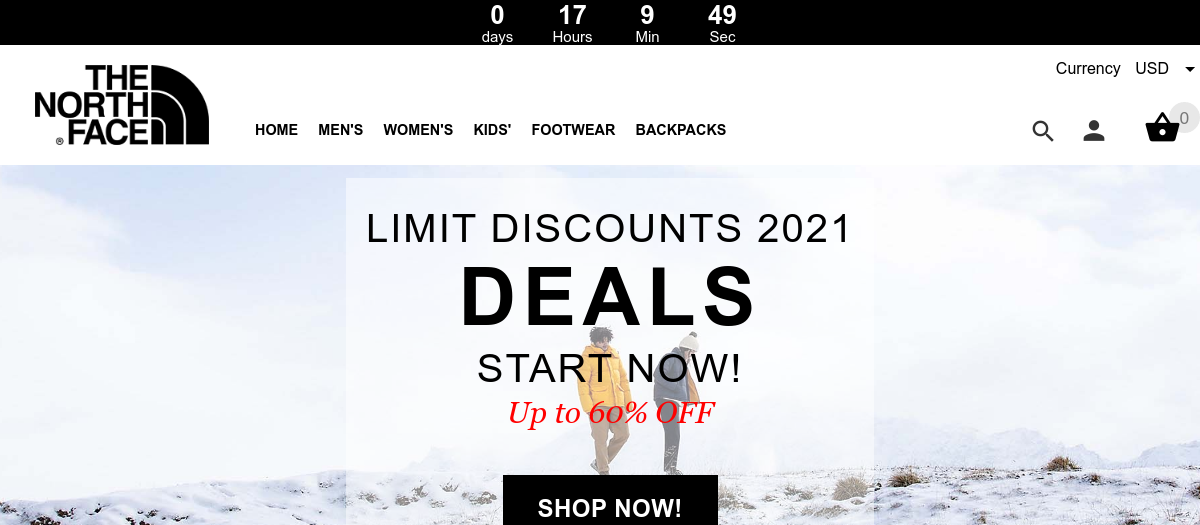This screenshot has width=1200, height=525.
Task: Click the Up to 60% OFF text
Action: tap(611, 412)
